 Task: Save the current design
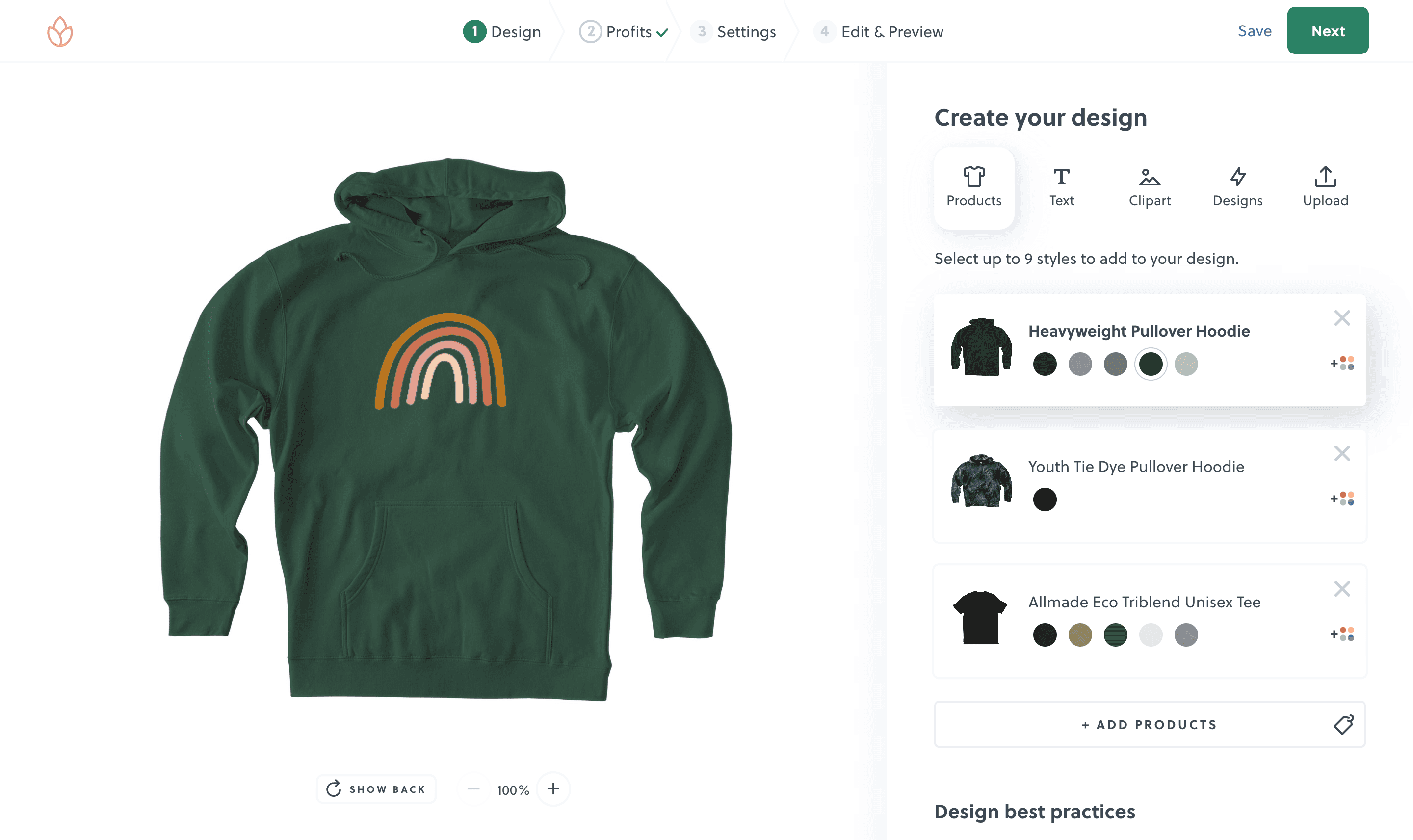pyautogui.click(x=1255, y=31)
